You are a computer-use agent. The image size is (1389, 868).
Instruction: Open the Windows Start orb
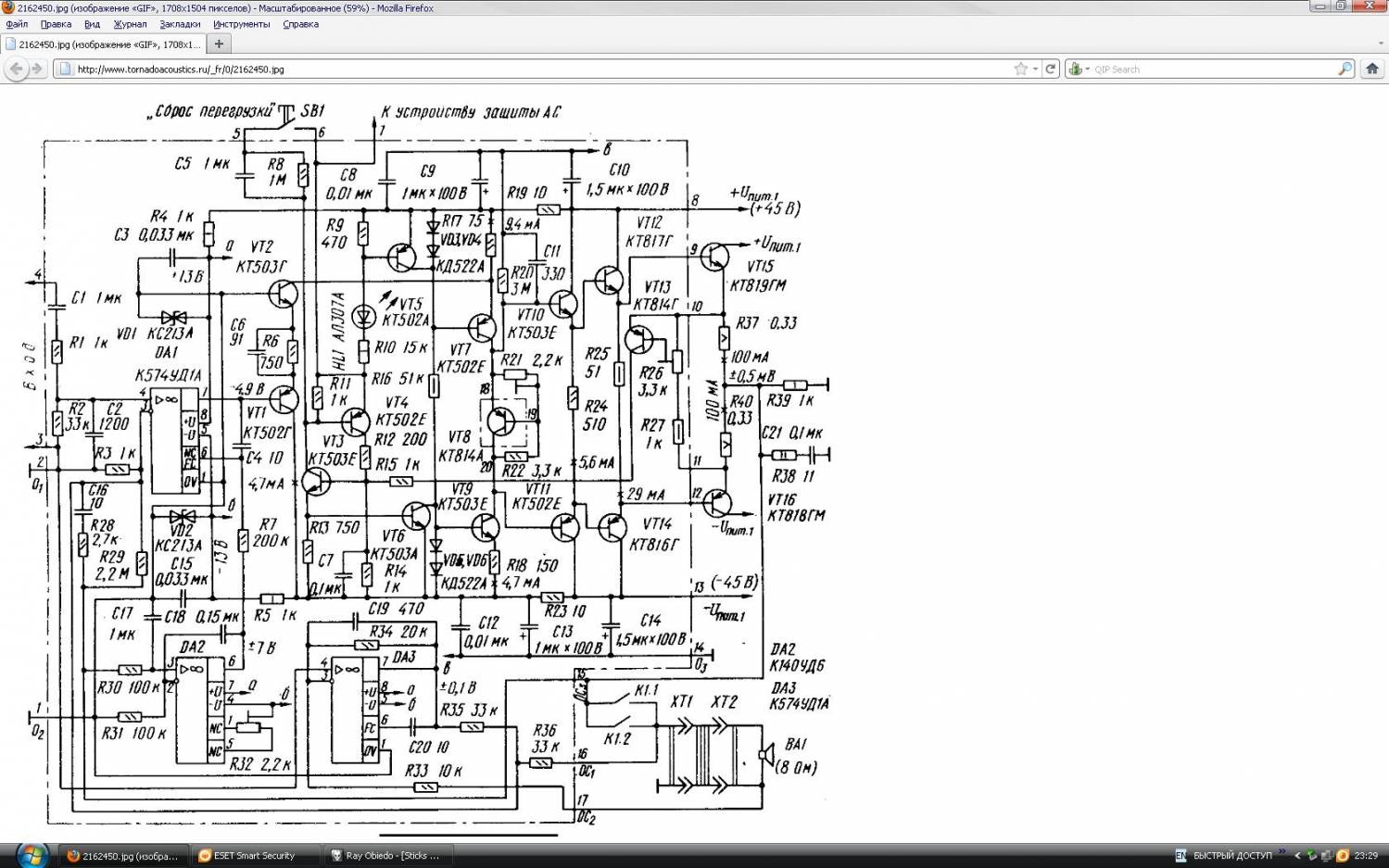(x=31, y=855)
